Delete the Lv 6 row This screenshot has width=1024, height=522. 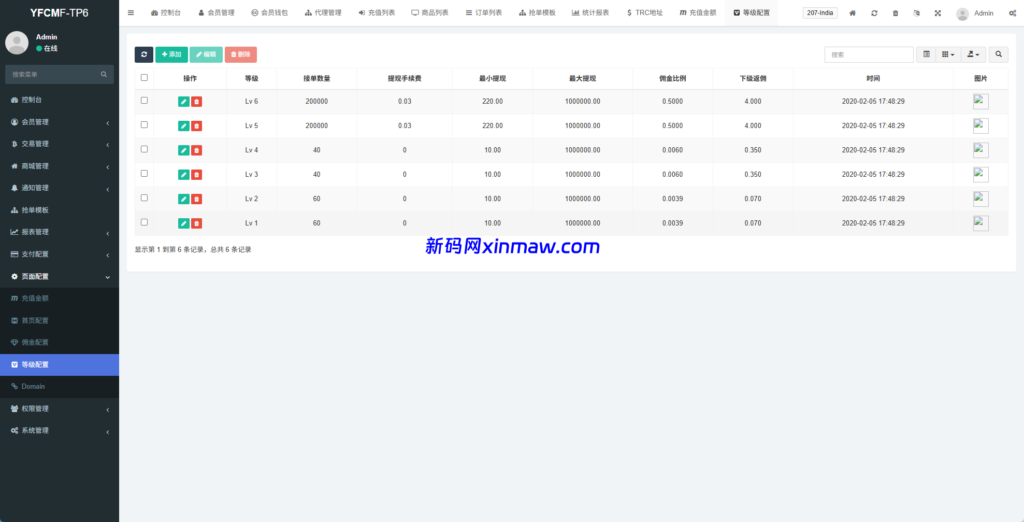pos(197,101)
